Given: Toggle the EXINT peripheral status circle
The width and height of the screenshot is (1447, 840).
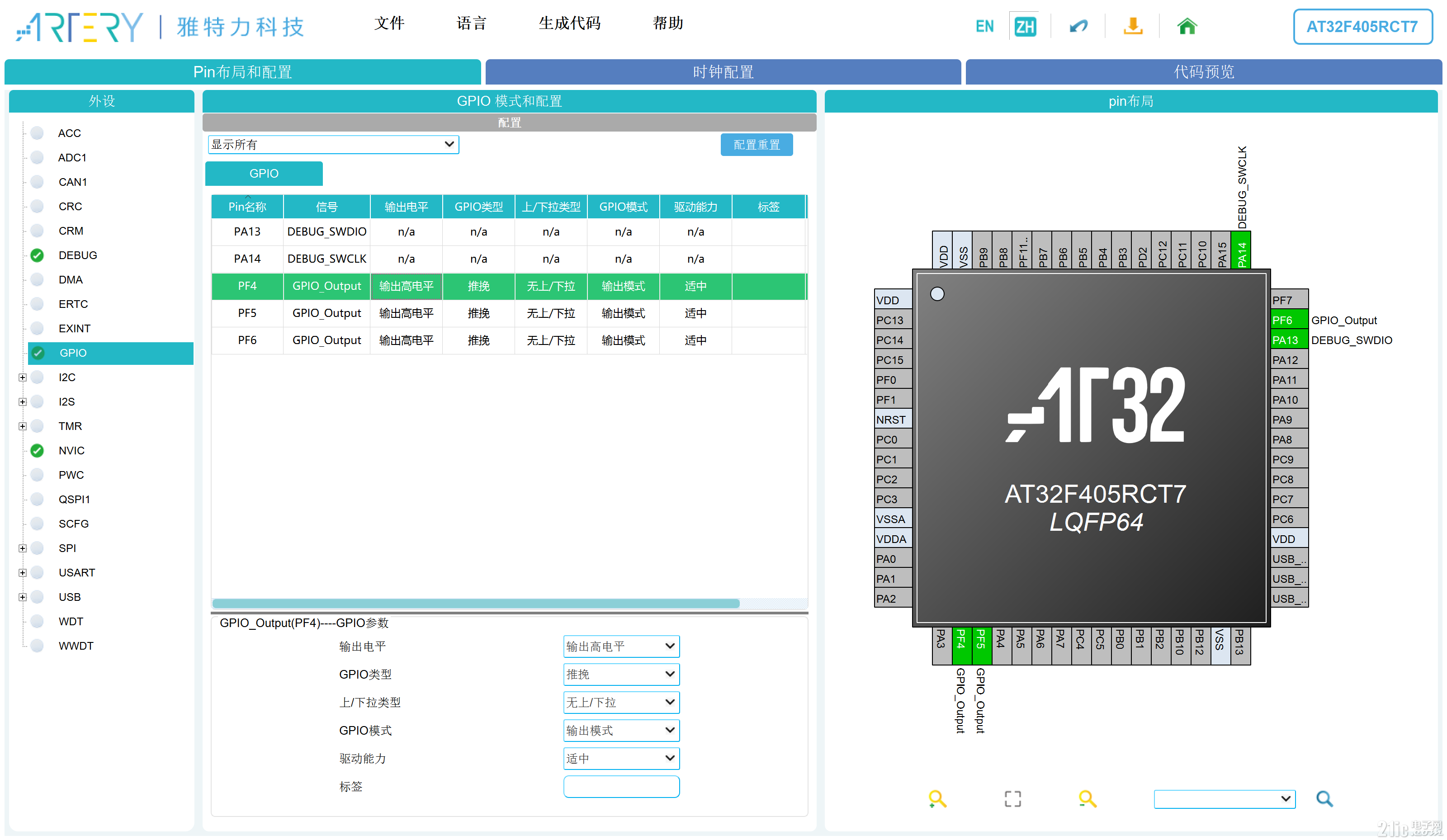Looking at the screenshot, I should pos(38,328).
